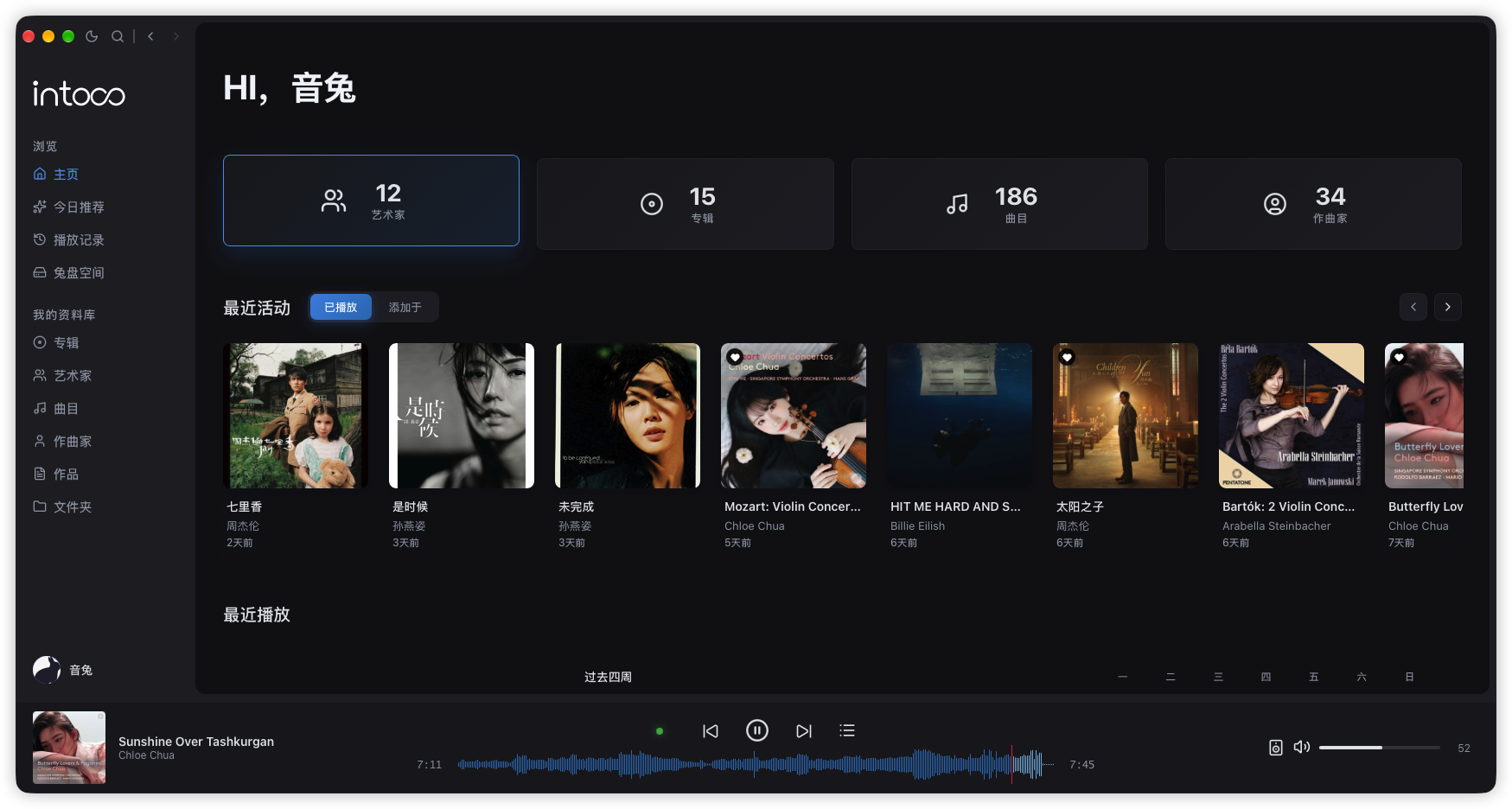
Task: Open 未完成 album cover
Action: [x=628, y=416]
